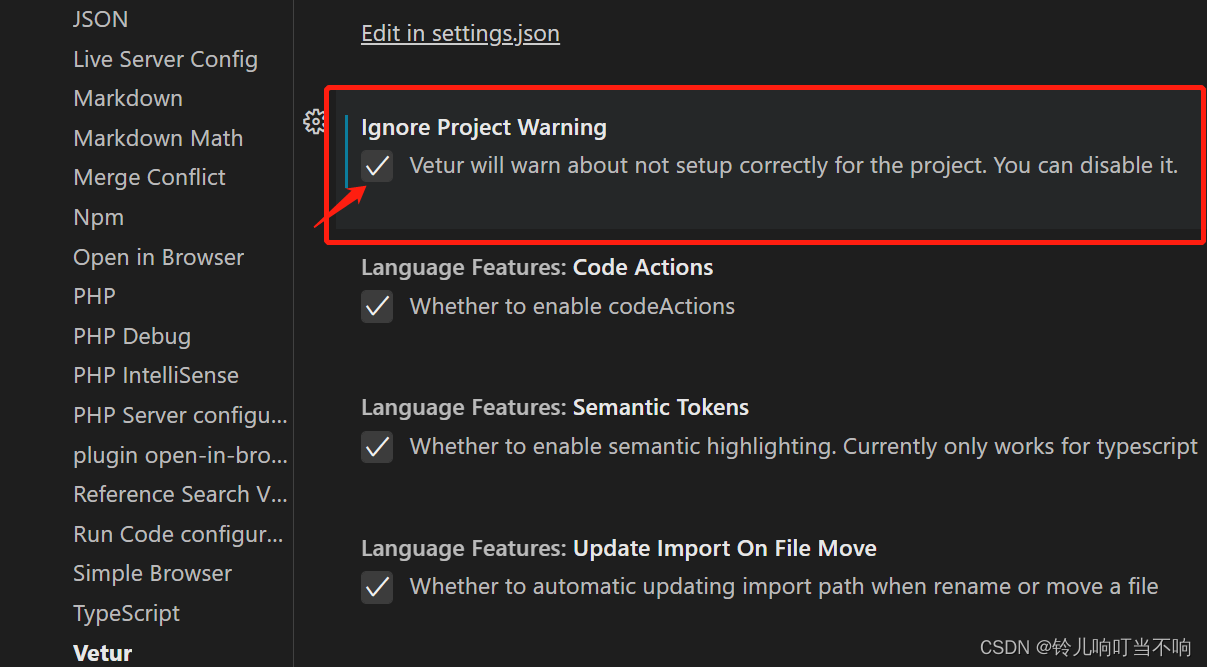Image resolution: width=1207 pixels, height=667 pixels.
Task: Click the gear icon beside Ignore Project Warning
Action: pyautogui.click(x=314, y=121)
